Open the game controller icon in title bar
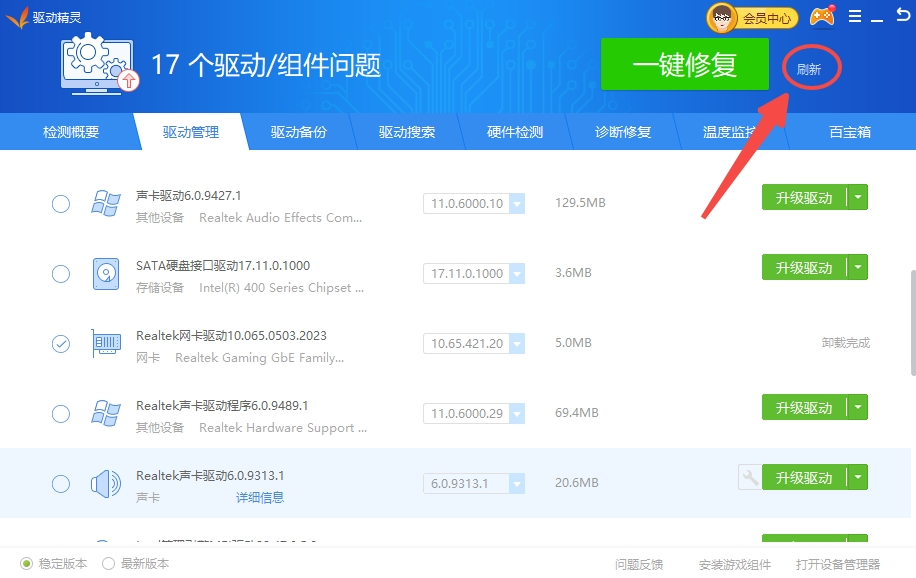 click(x=822, y=17)
